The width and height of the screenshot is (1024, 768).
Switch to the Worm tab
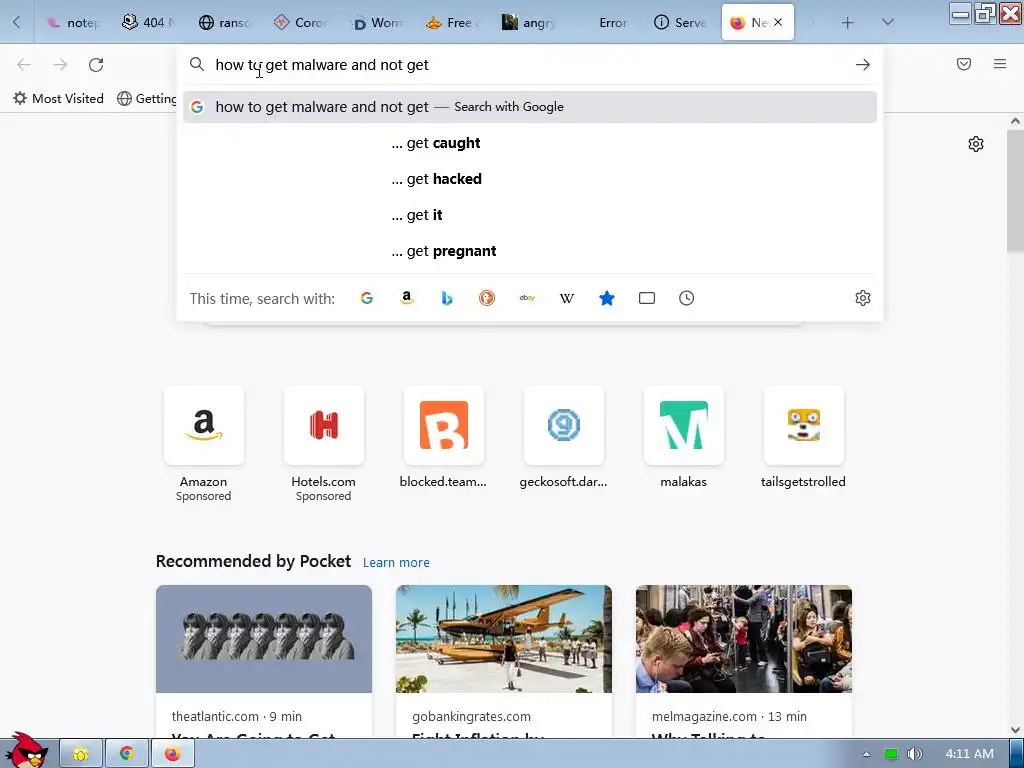pyautogui.click(x=377, y=22)
